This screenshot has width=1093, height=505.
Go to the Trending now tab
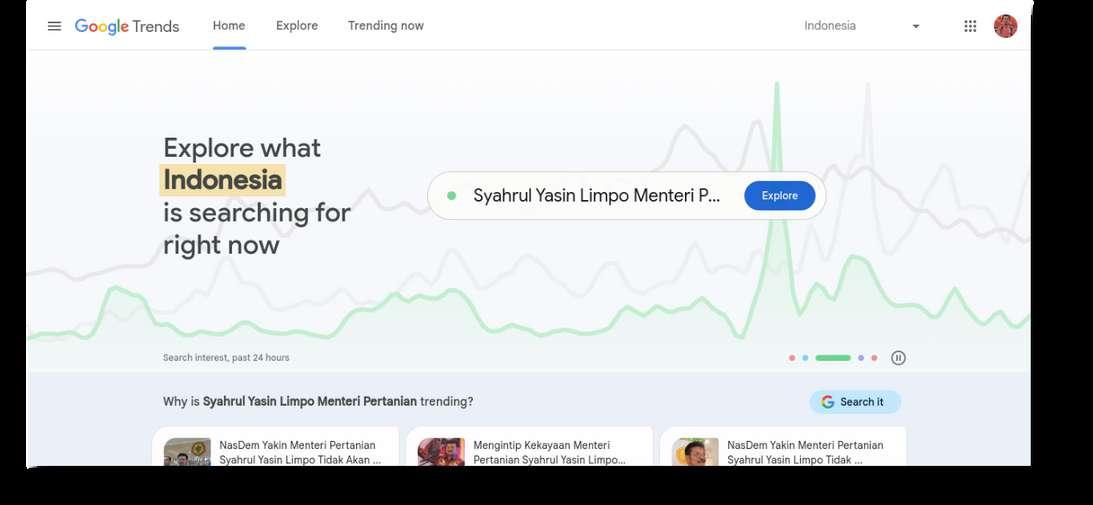pos(385,26)
